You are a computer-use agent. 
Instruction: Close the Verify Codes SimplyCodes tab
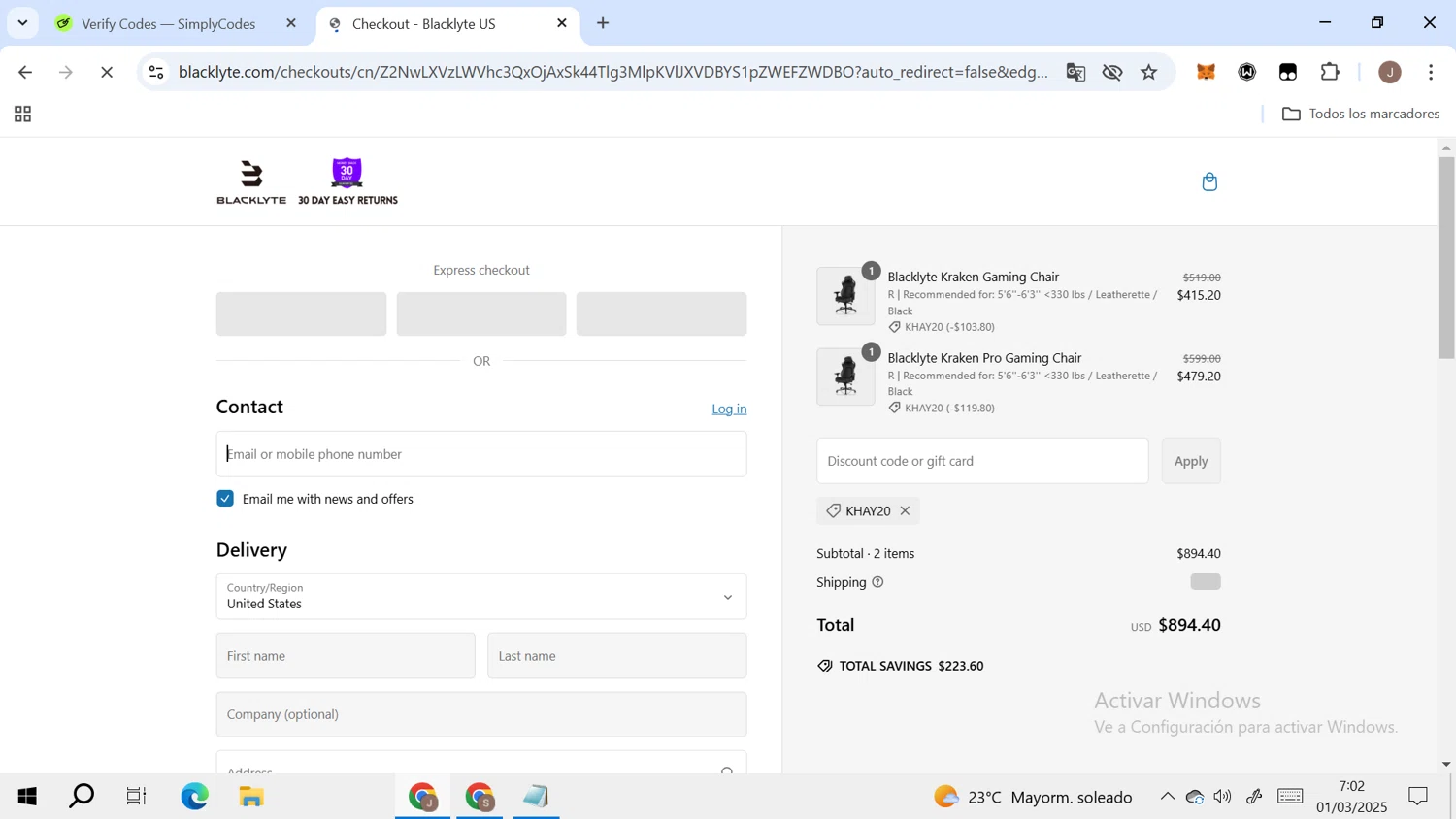[291, 23]
